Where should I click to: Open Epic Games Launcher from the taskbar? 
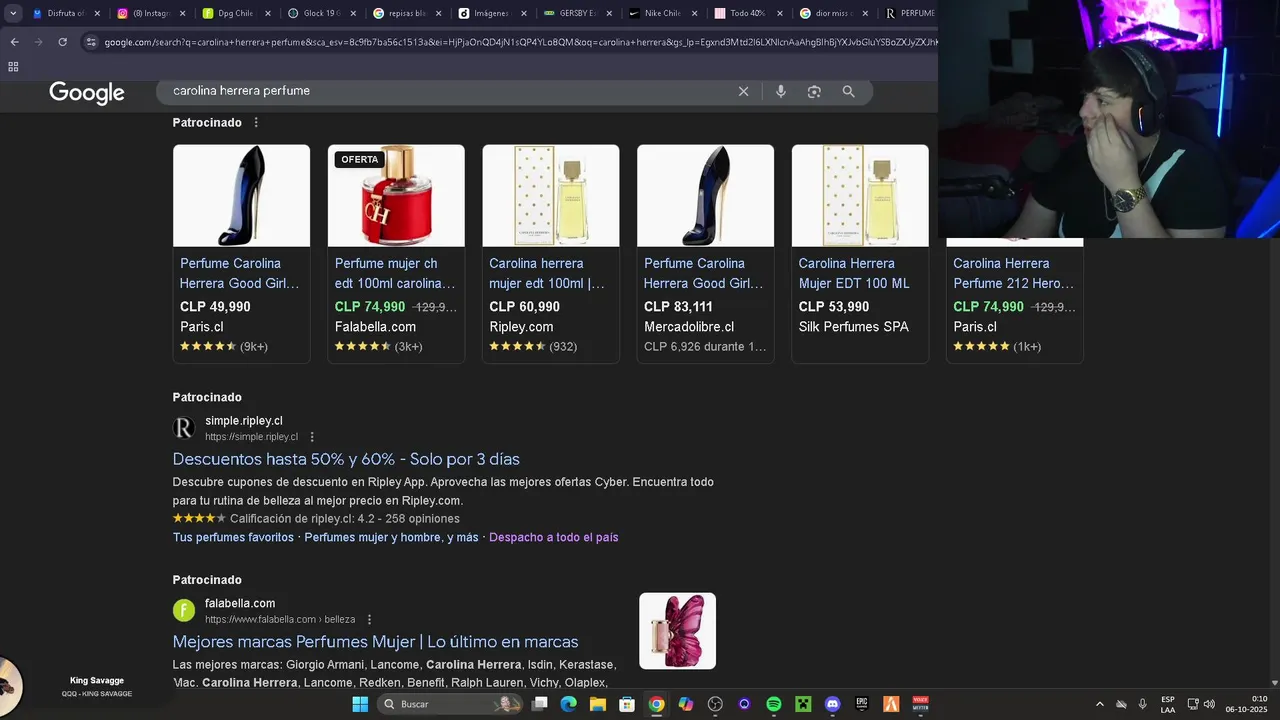(862, 704)
